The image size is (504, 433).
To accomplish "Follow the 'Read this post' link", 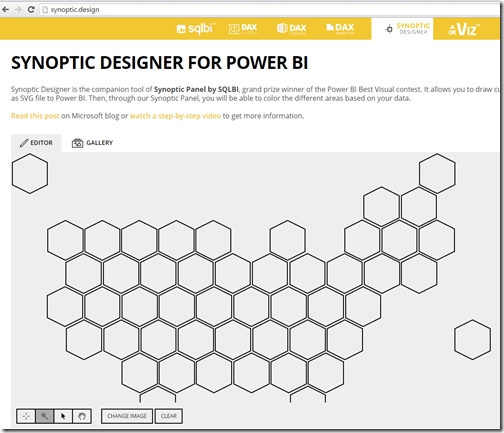I will (x=35, y=116).
